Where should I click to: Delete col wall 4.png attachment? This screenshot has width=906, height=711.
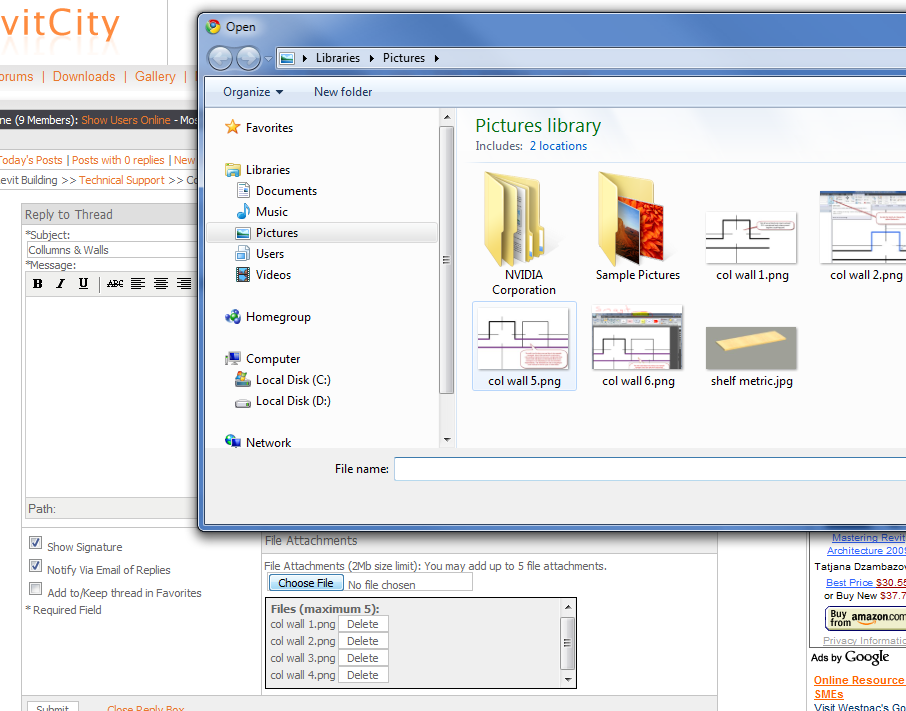[363, 675]
